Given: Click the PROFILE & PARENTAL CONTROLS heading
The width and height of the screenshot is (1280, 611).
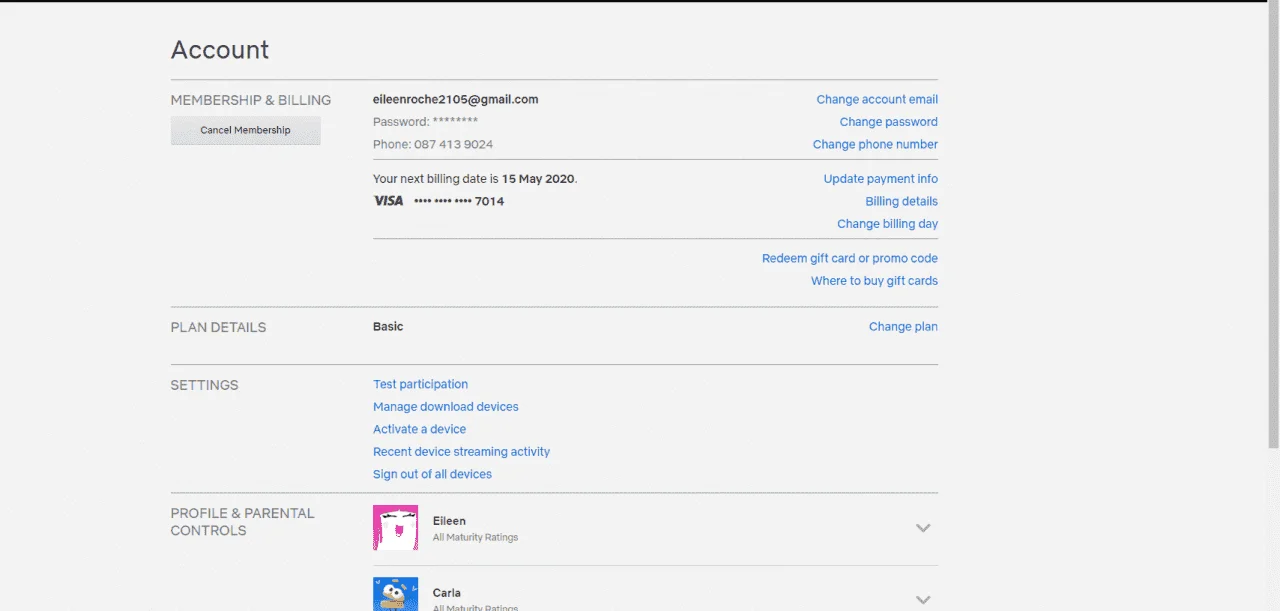Looking at the screenshot, I should (x=242, y=522).
